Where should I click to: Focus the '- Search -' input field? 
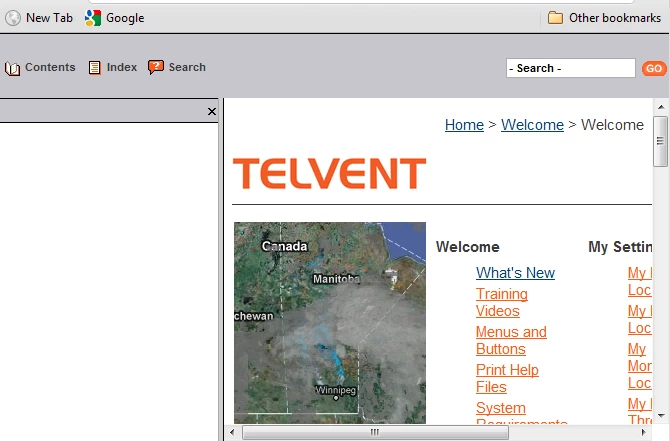point(570,68)
